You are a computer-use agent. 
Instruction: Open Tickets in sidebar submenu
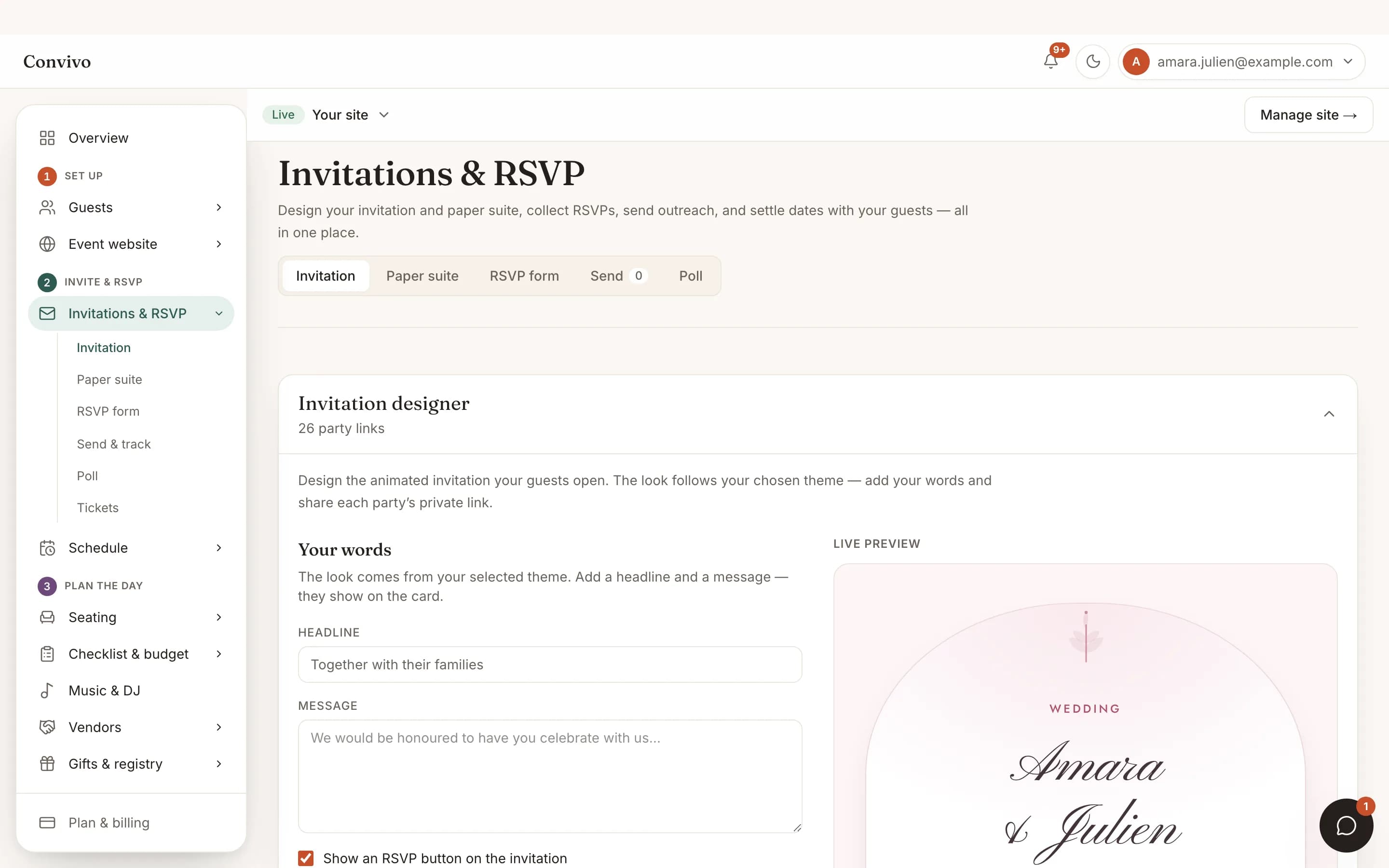[x=97, y=507]
